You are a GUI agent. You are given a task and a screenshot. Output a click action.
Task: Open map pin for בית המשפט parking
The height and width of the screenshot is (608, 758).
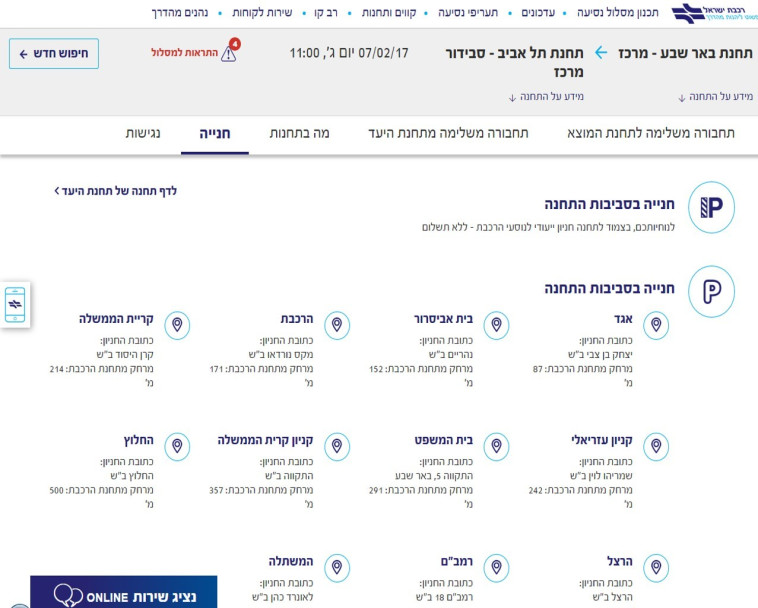[496, 446]
